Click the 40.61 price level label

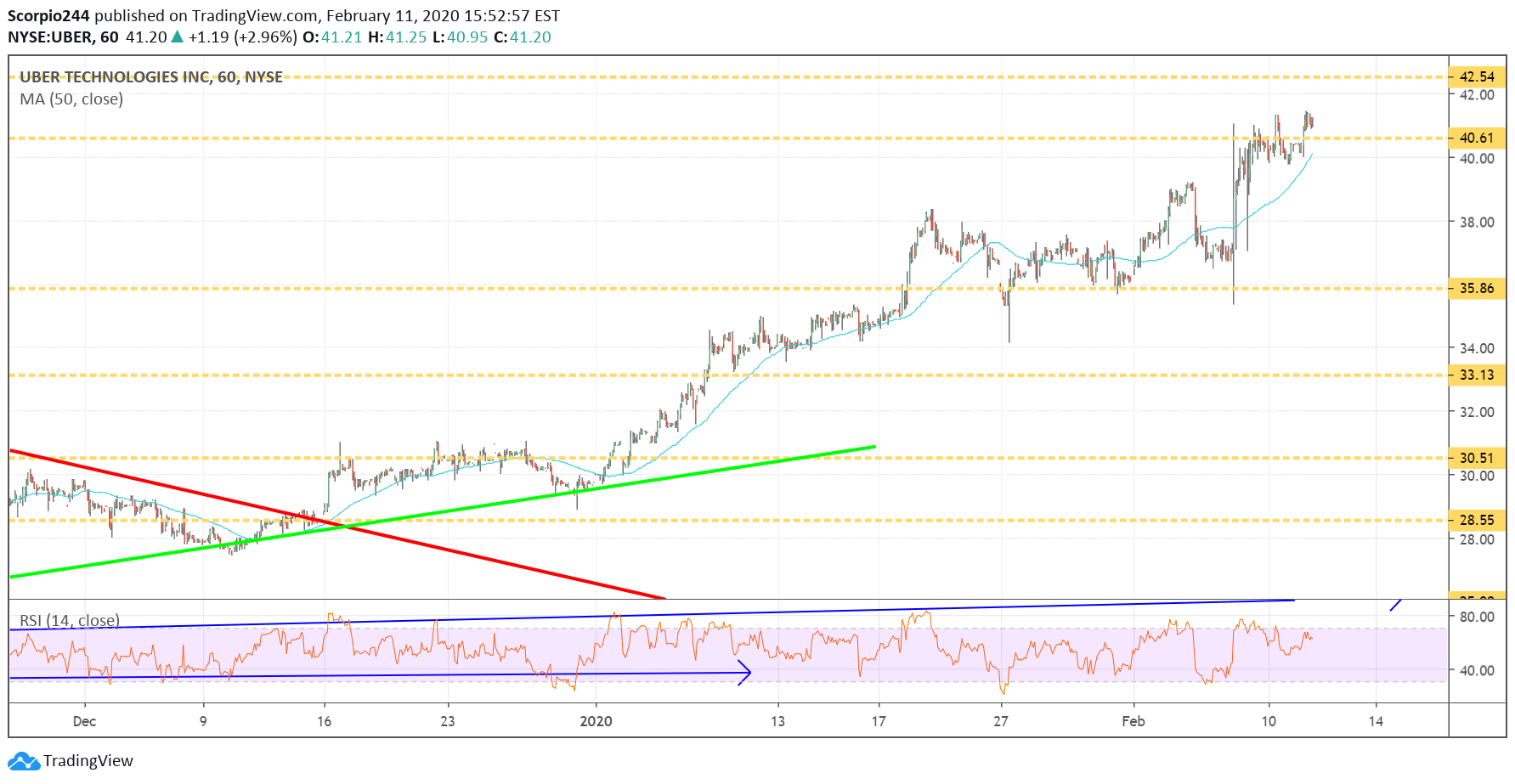[x=1477, y=138]
